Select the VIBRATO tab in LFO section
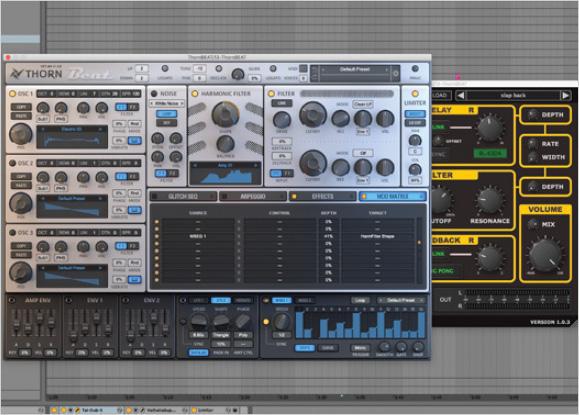The image size is (579, 415). click(243, 300)
